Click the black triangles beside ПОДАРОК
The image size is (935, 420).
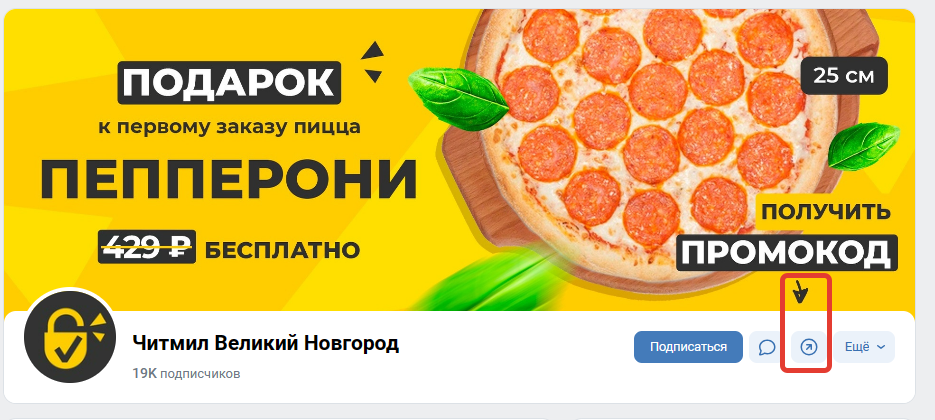point(372,62)
